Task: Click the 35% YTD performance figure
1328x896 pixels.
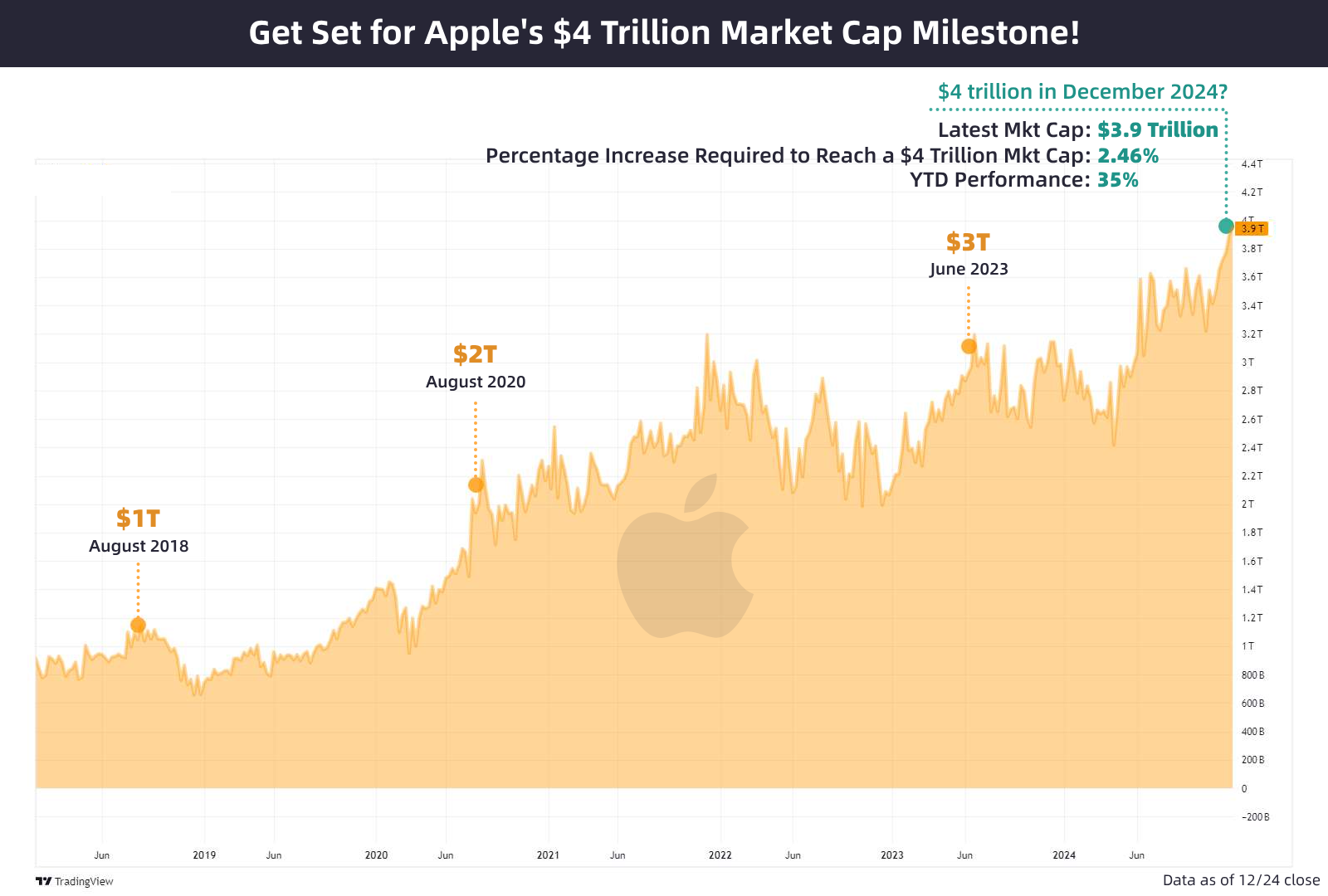Action: (x=1117, y=180)
